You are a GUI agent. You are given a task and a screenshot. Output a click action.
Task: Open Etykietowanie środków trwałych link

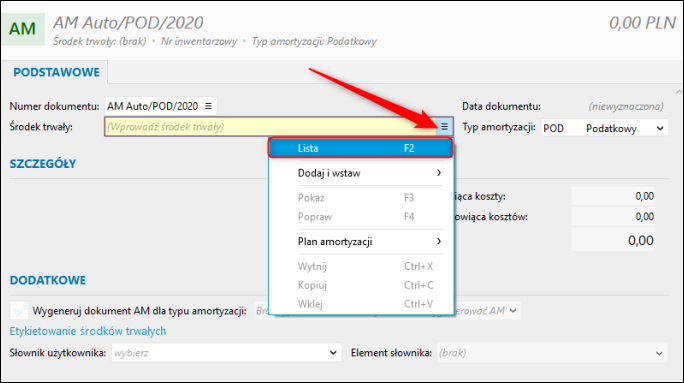click(88, 331)
